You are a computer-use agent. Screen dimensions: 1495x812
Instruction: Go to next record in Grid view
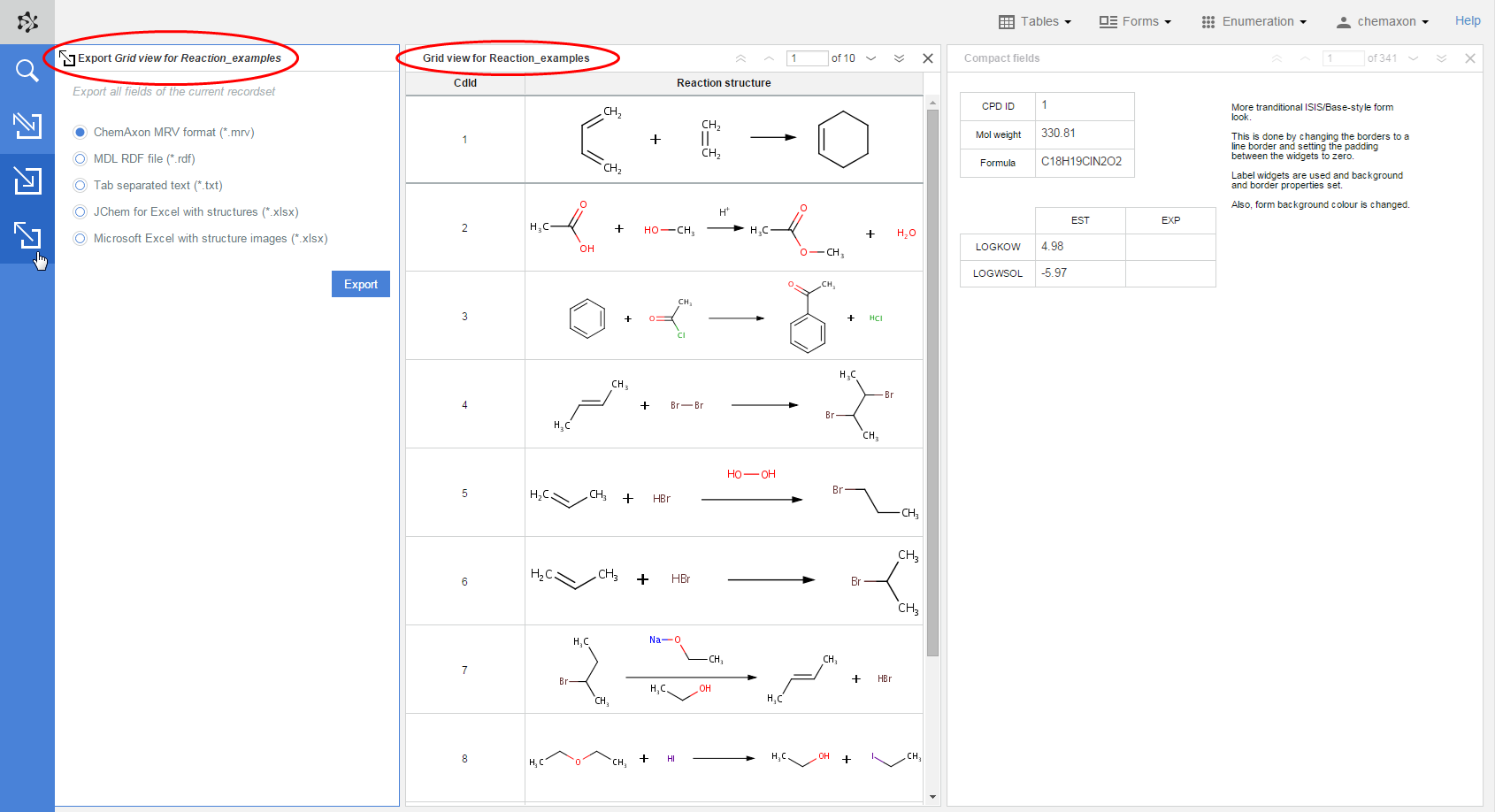pyautogui.click(x=871, y=58)
